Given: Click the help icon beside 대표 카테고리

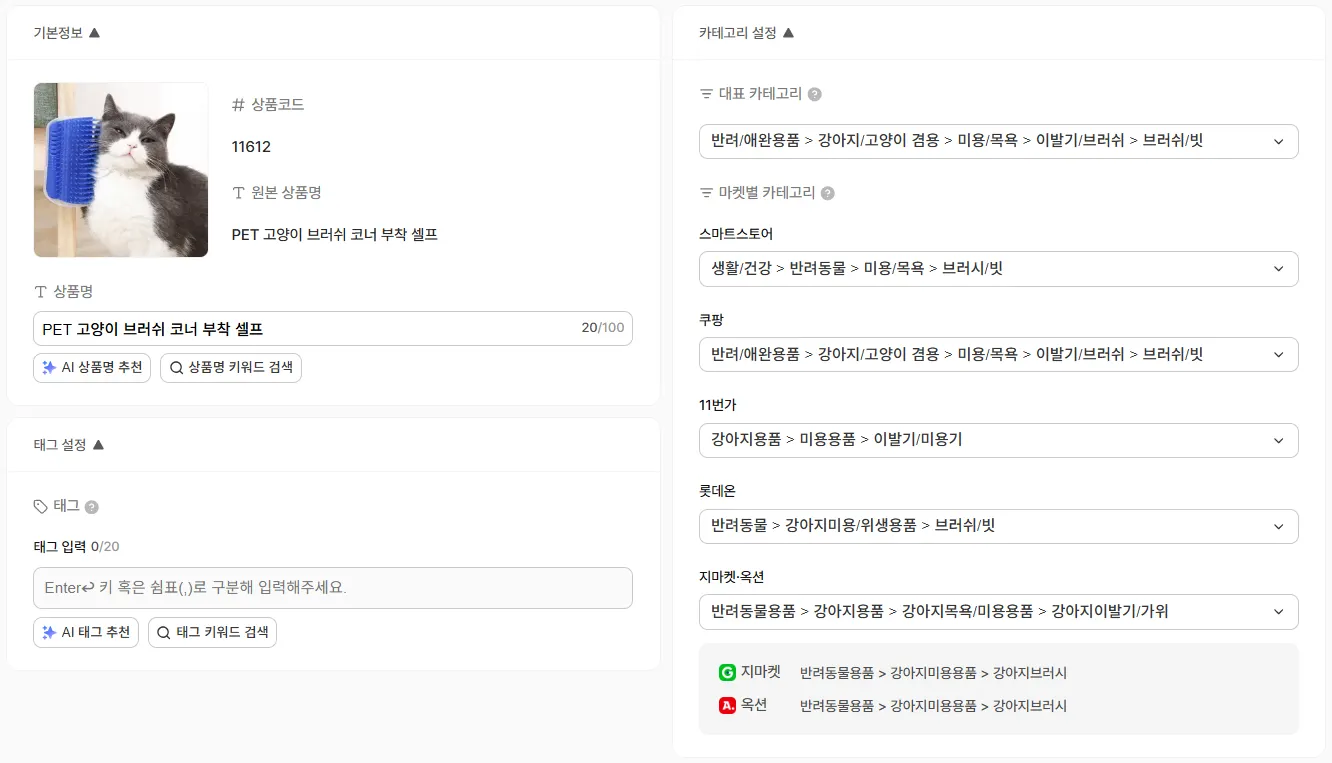Looking at the screenshot, I should coord(815,94).
